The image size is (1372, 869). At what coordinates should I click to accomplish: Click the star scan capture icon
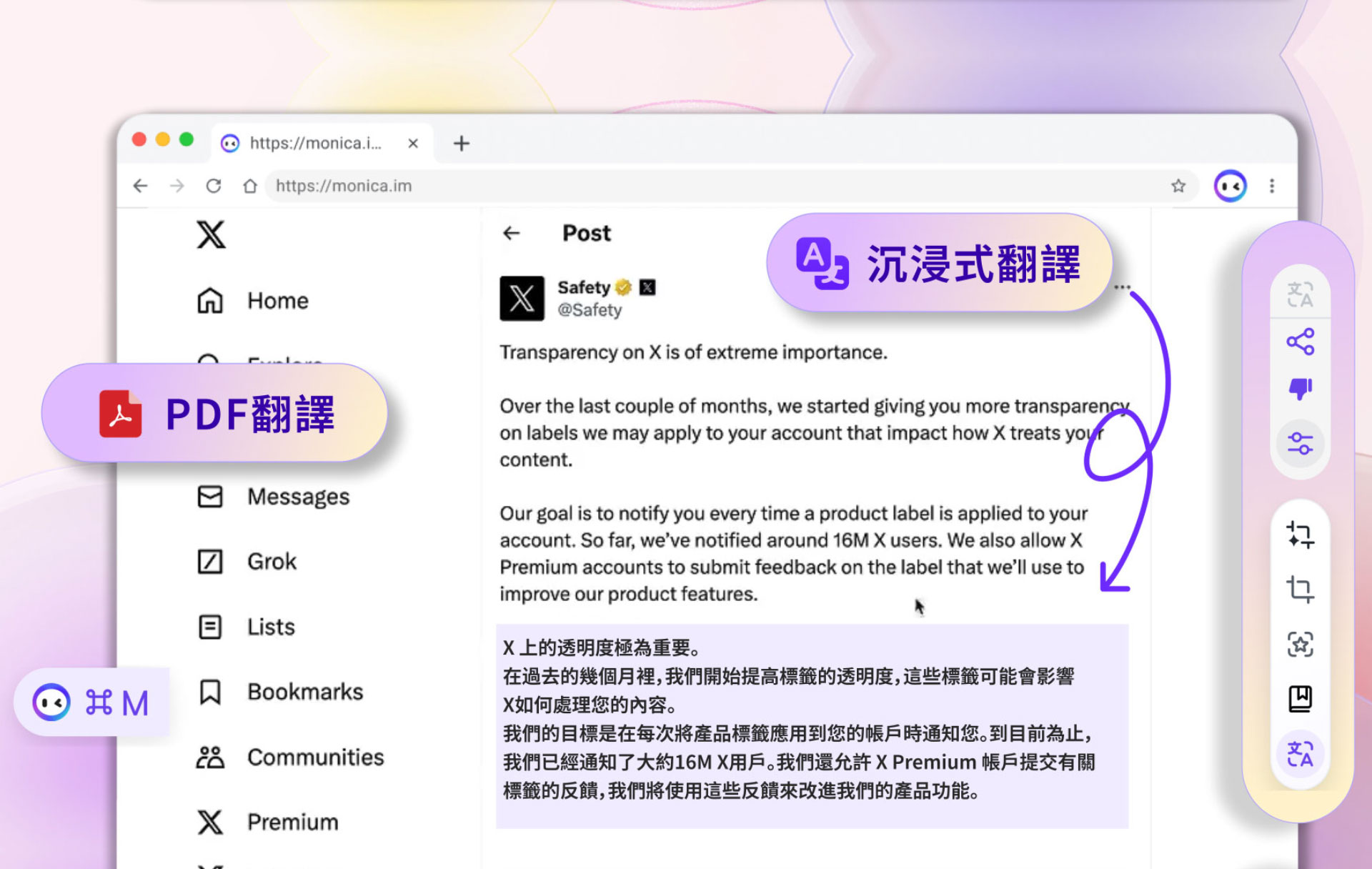pyautogui.click(x=1300, y=645)
